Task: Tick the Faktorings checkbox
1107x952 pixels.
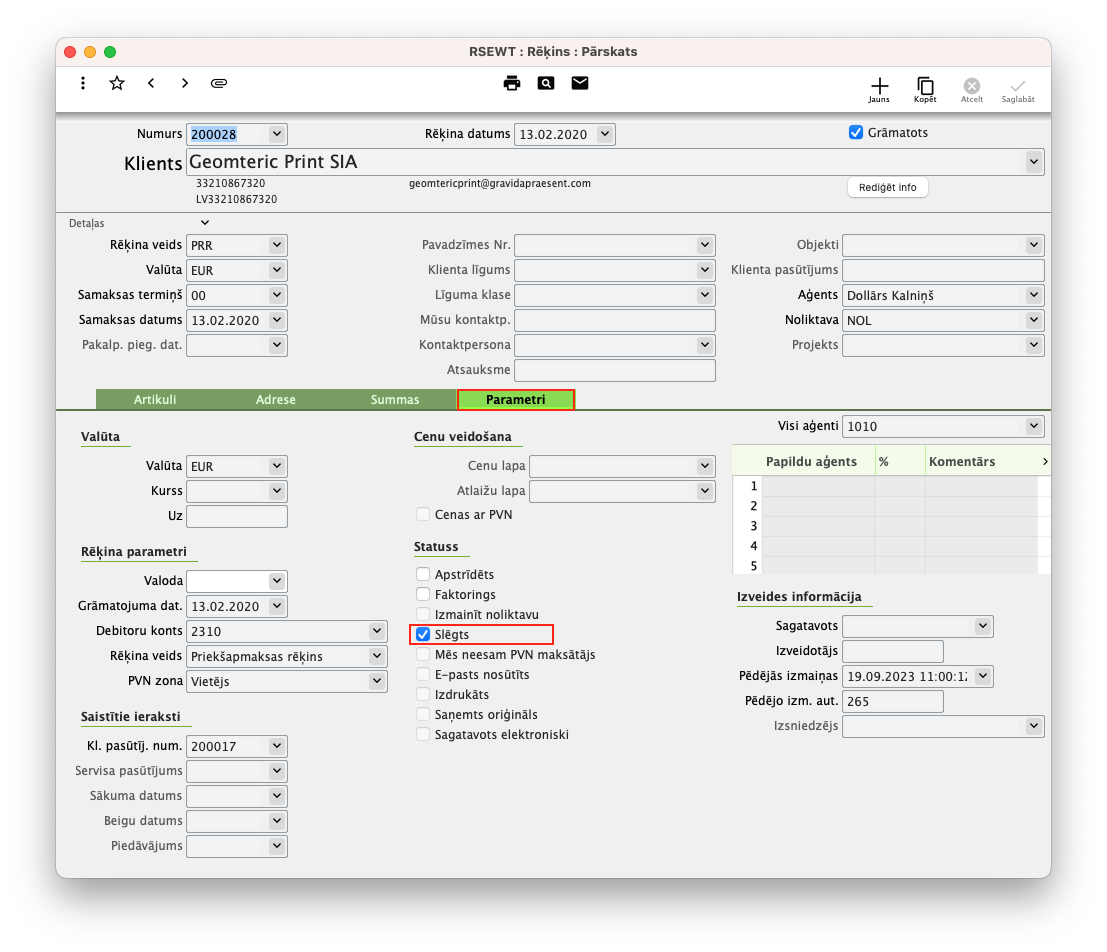Action: [x=423, y=594]
